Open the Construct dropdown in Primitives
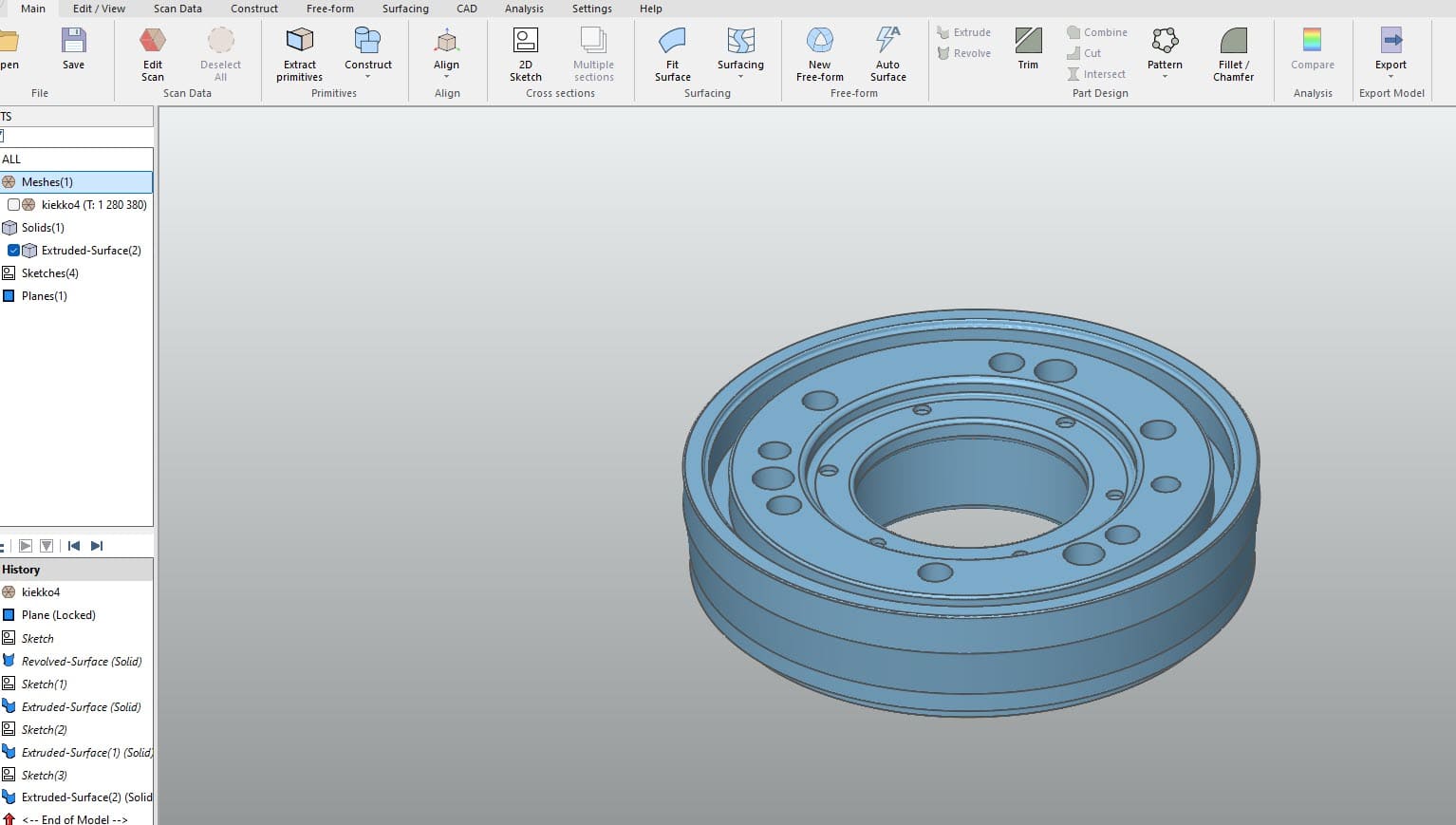Image resolution: width=1456 pixels, height=825 pixels. (367, 77)
